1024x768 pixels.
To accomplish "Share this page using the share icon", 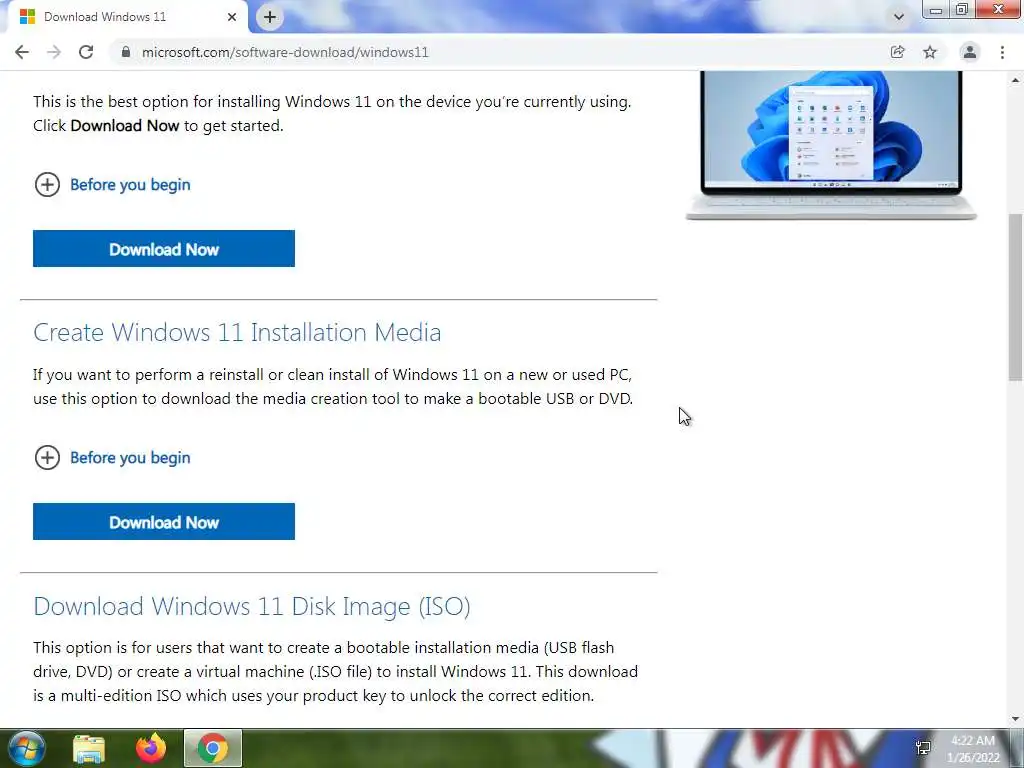I will click(x=897, y=52).
